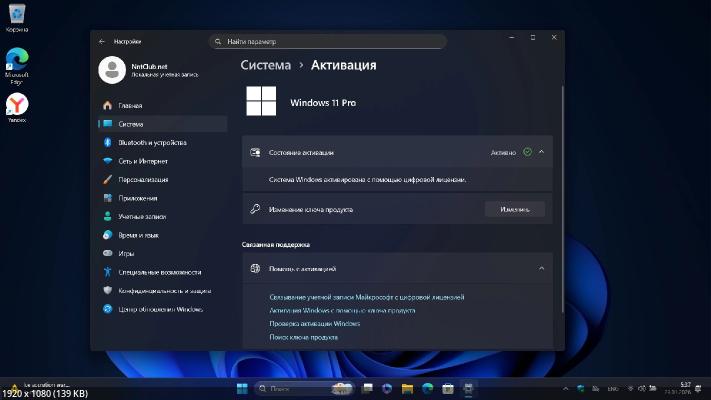Screen dimensions: 711x400
Task: Open the NntClub.net account profile
Action: point(145,69)
